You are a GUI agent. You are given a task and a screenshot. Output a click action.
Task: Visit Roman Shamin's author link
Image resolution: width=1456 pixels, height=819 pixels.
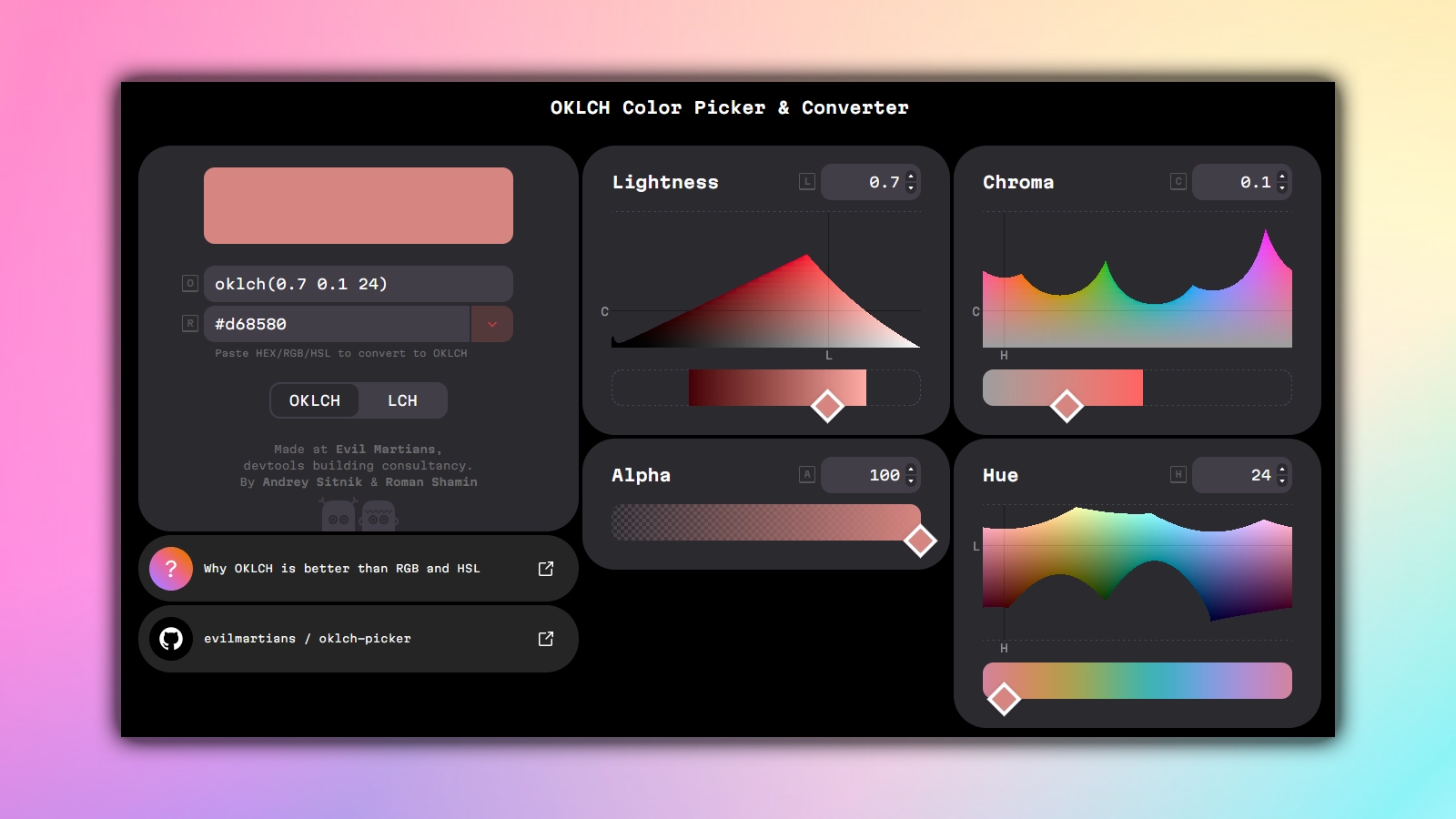(431, 482)
